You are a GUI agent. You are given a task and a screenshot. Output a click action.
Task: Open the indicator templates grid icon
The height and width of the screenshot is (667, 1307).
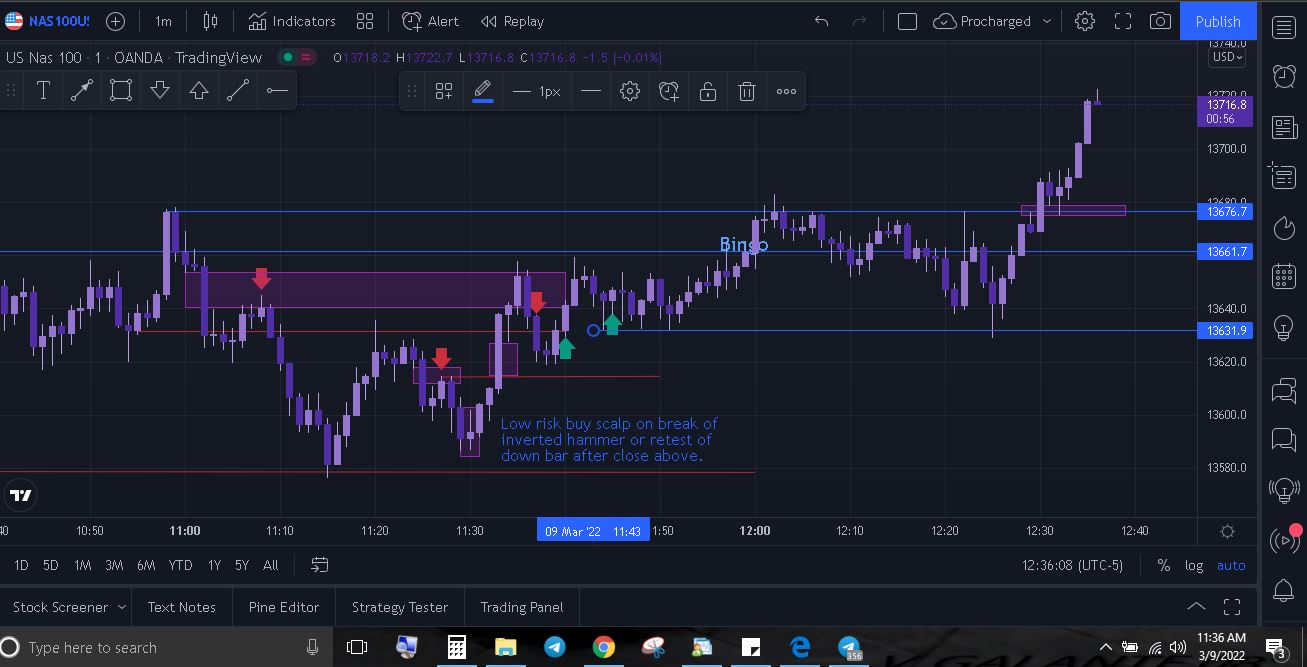(x=365, y=21)
